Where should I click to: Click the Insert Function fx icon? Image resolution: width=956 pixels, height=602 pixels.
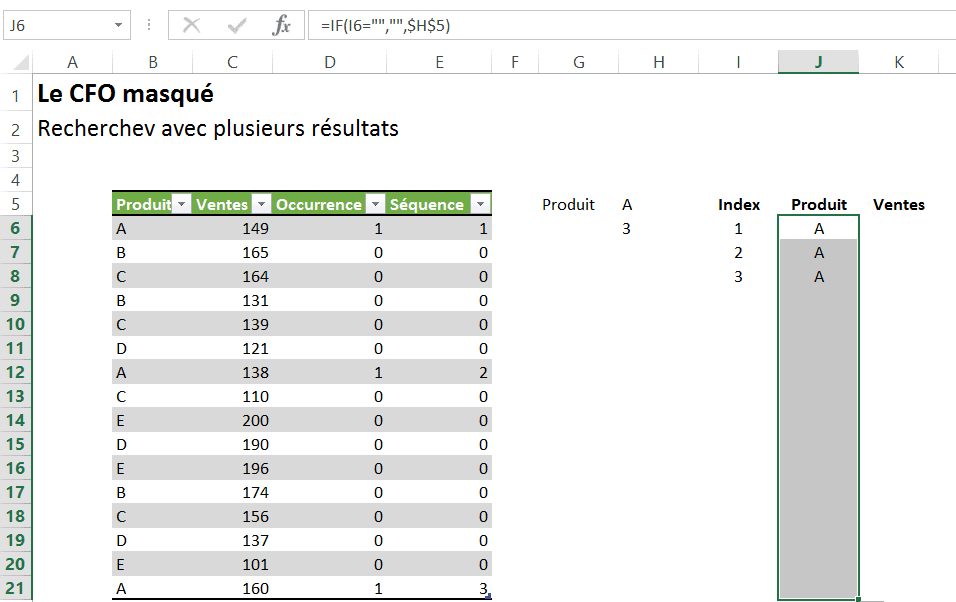pyautogui.click(x=282, y=26)
